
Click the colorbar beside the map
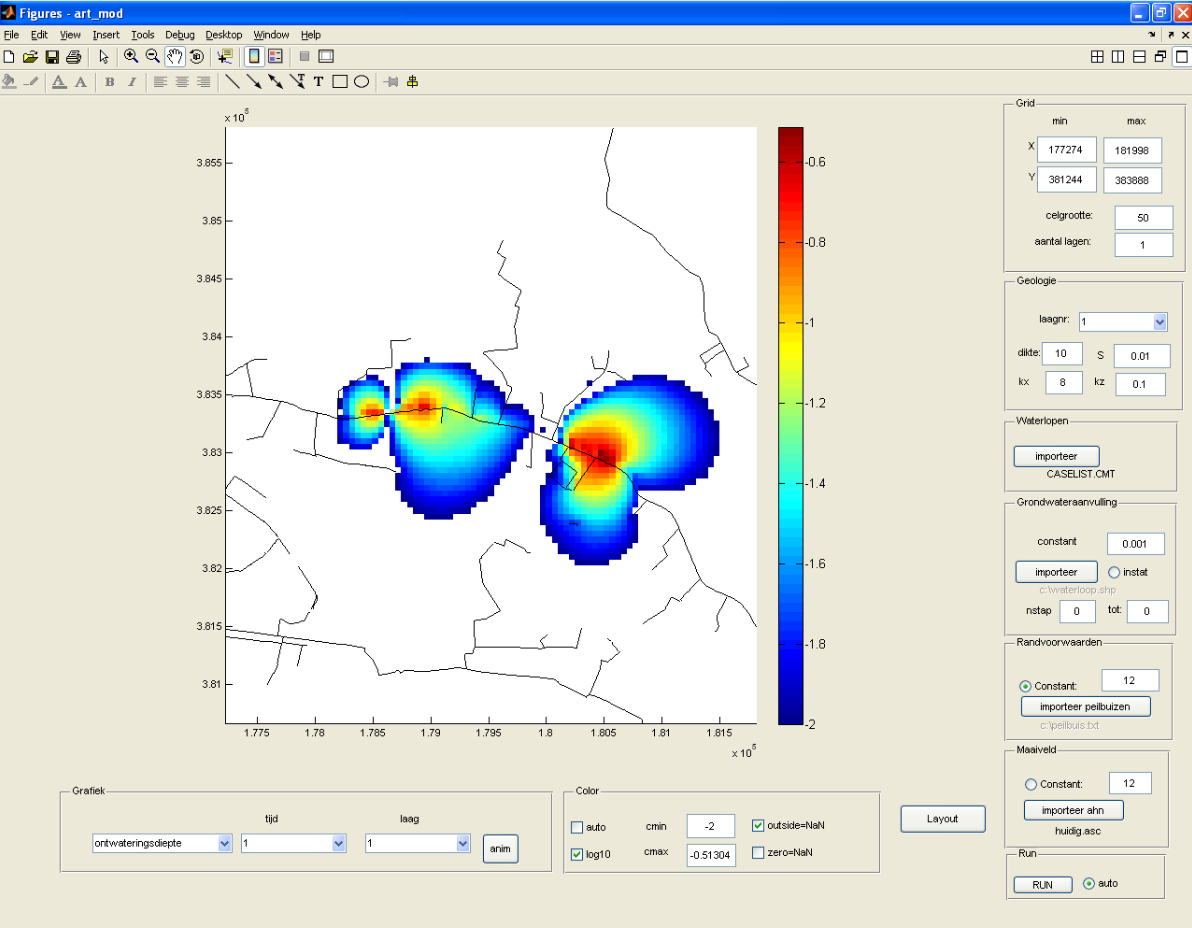[791, 426]
